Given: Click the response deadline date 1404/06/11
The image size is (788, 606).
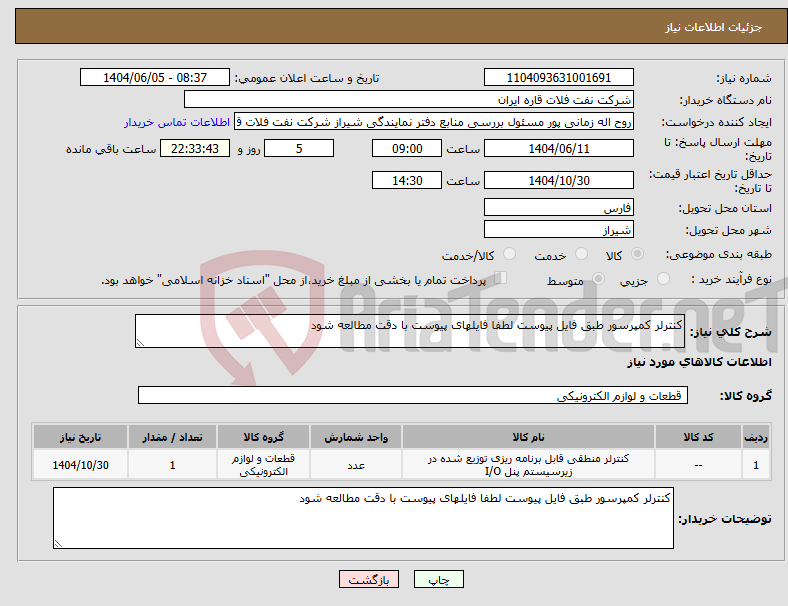Looking at the screenshot, I should (558, 148).
